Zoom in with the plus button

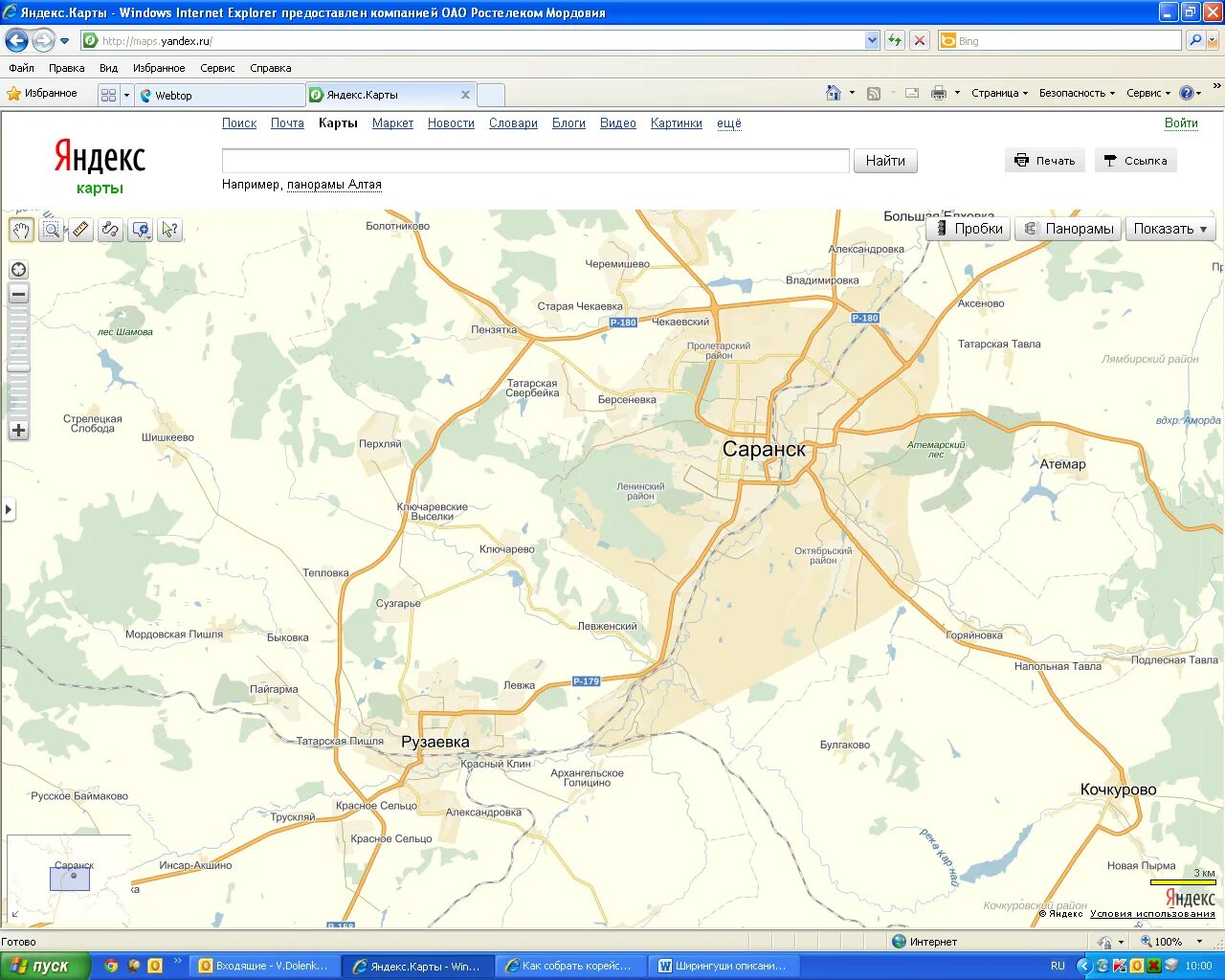[18, 431]
